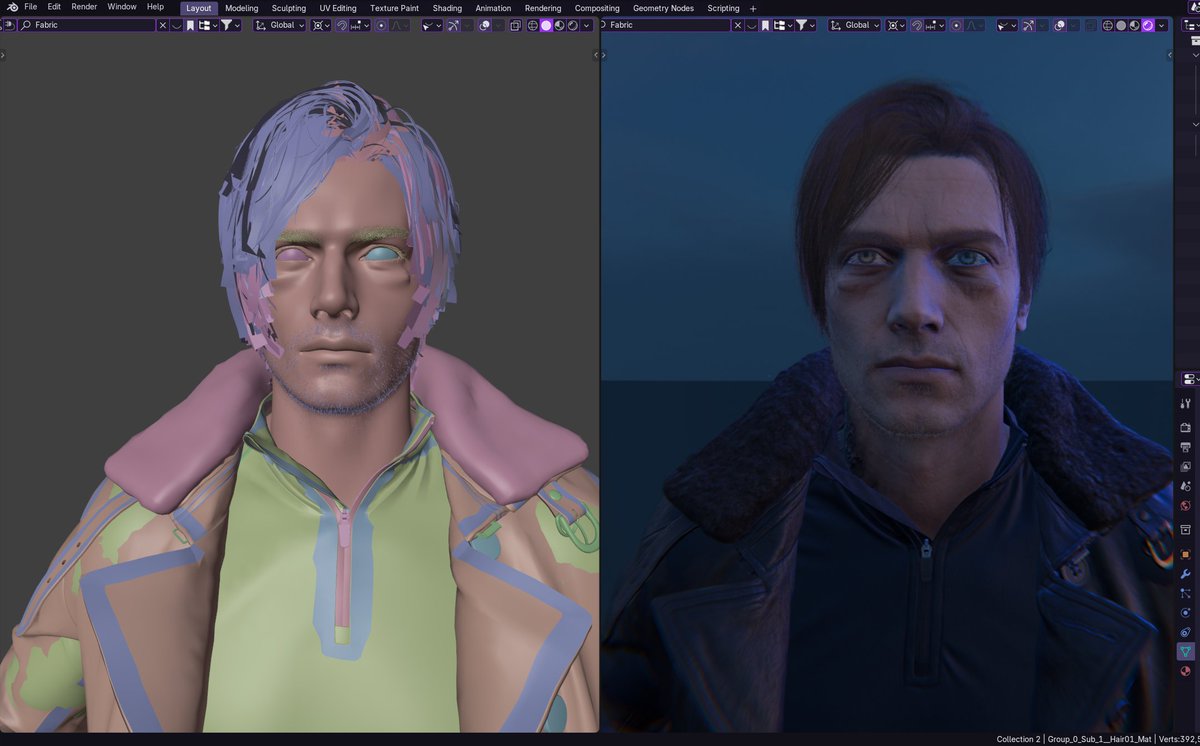
Task: Toggle snapping magnet in left viewport
Action: (342, 25)
